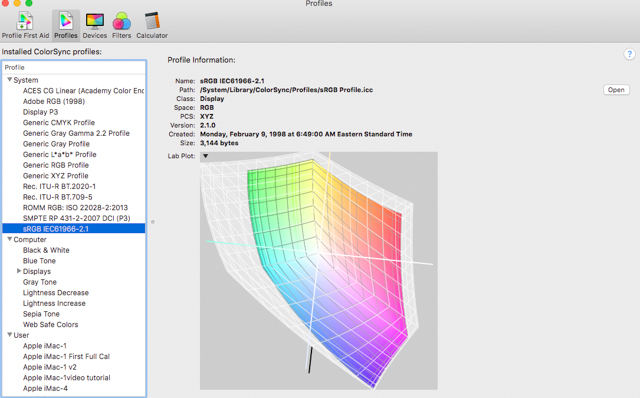Click the split-view divider handle dot
Image resolution: width=640 pixels, height=398 pixels.
tap(153, 222)
